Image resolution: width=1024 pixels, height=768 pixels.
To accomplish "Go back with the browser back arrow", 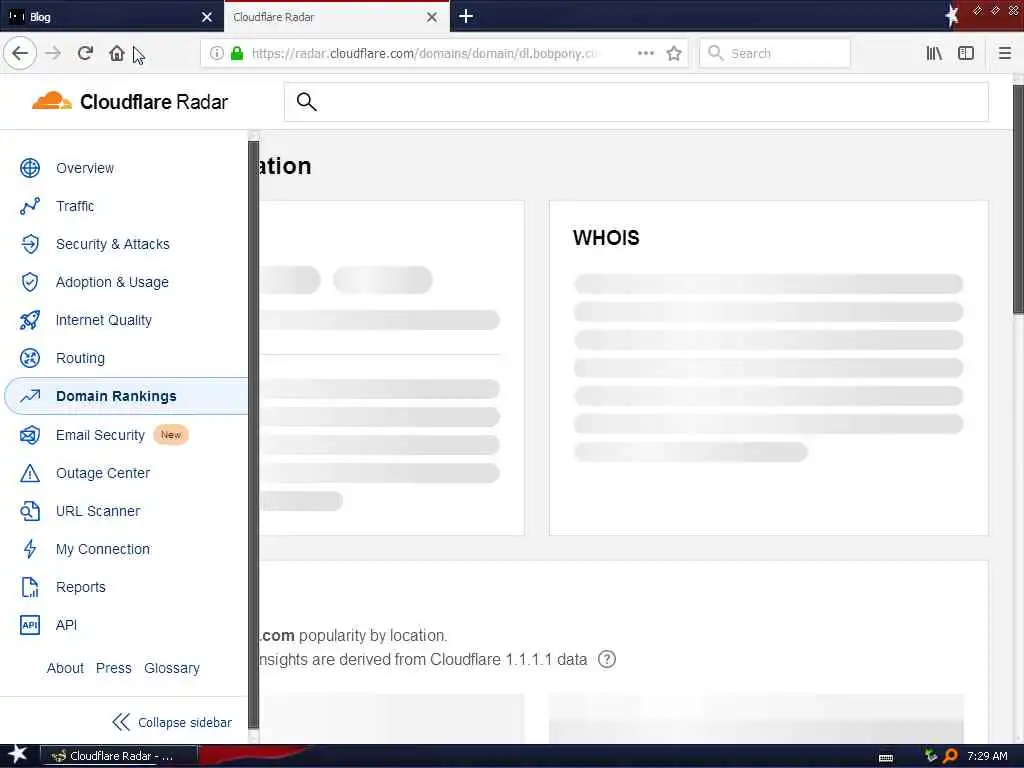I will pos(20,53).
